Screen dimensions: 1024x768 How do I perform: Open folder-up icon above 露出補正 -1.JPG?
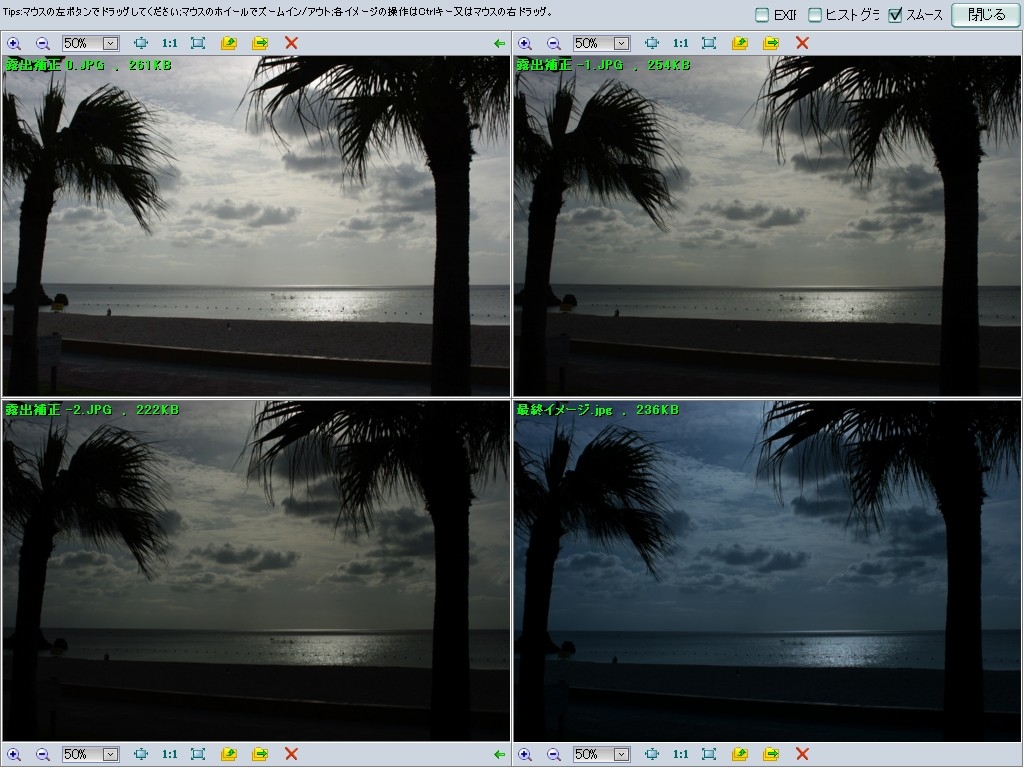pyautogui.click(x=739, y=43)
